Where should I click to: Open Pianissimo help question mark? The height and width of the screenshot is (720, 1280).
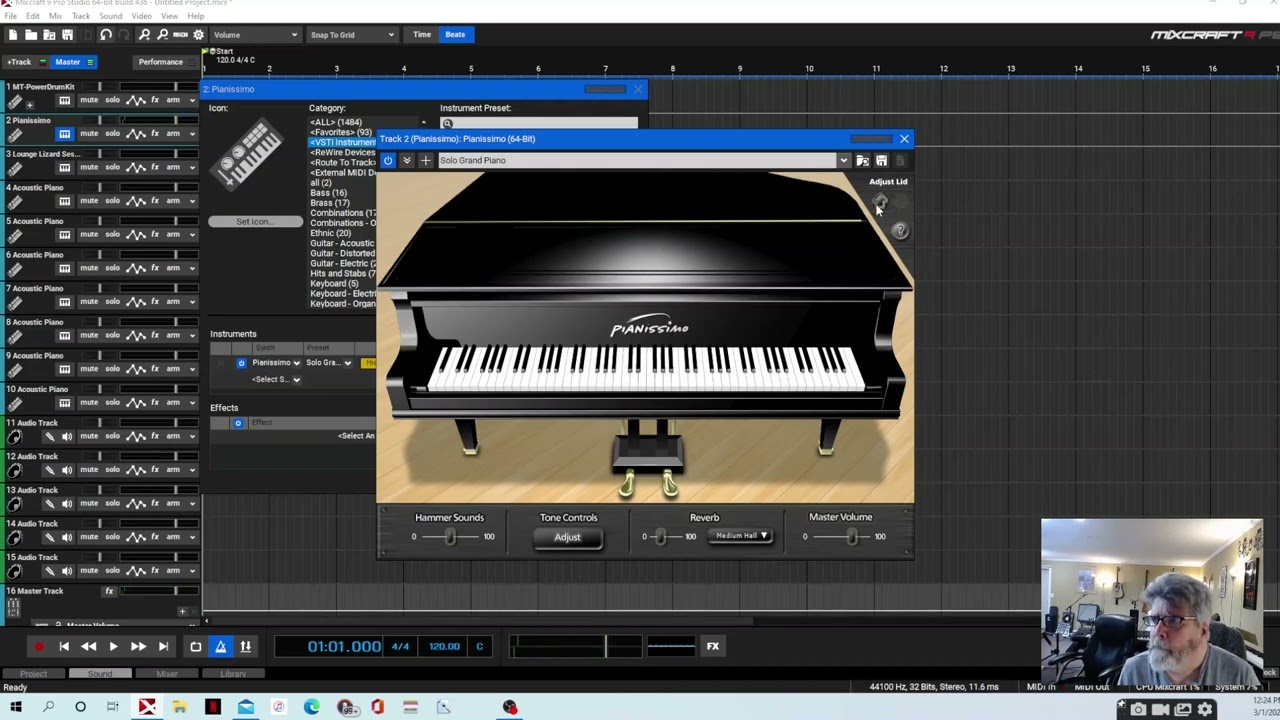tap(900, 231)
